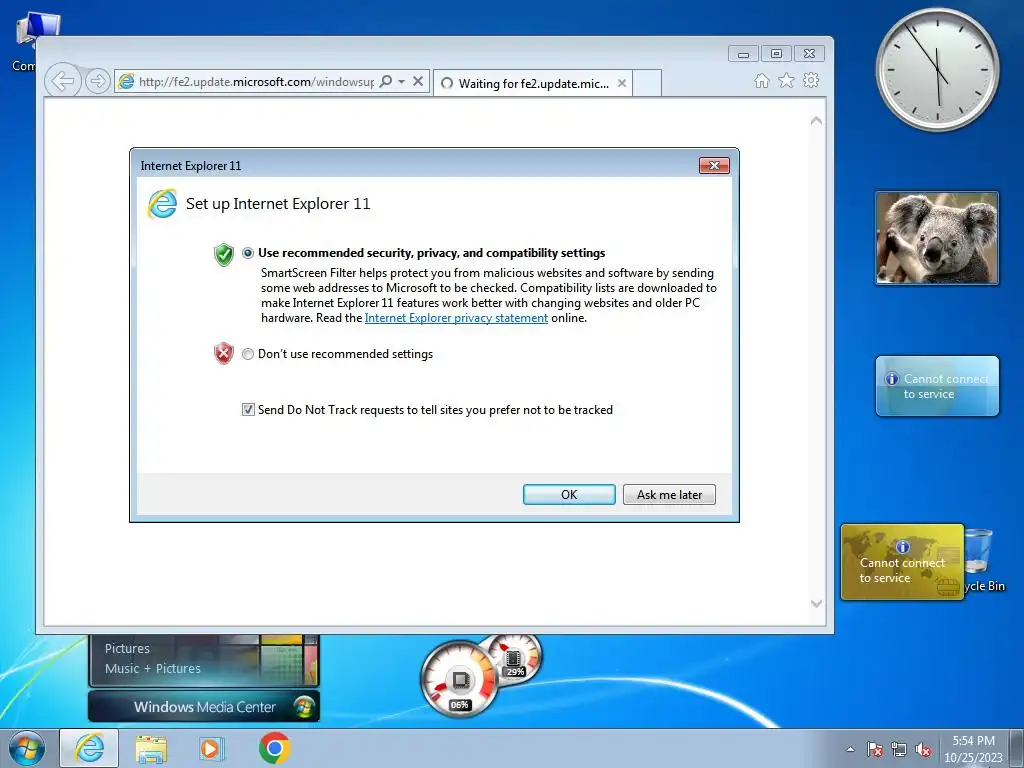Click the URL address field
1024x768 pixels.
tap(256, 82)
